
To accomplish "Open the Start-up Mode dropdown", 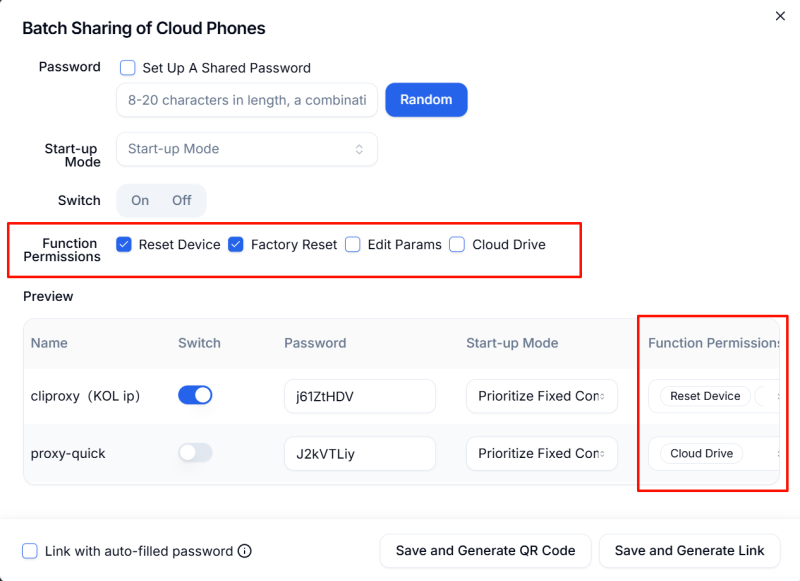I will coord(247,149).
